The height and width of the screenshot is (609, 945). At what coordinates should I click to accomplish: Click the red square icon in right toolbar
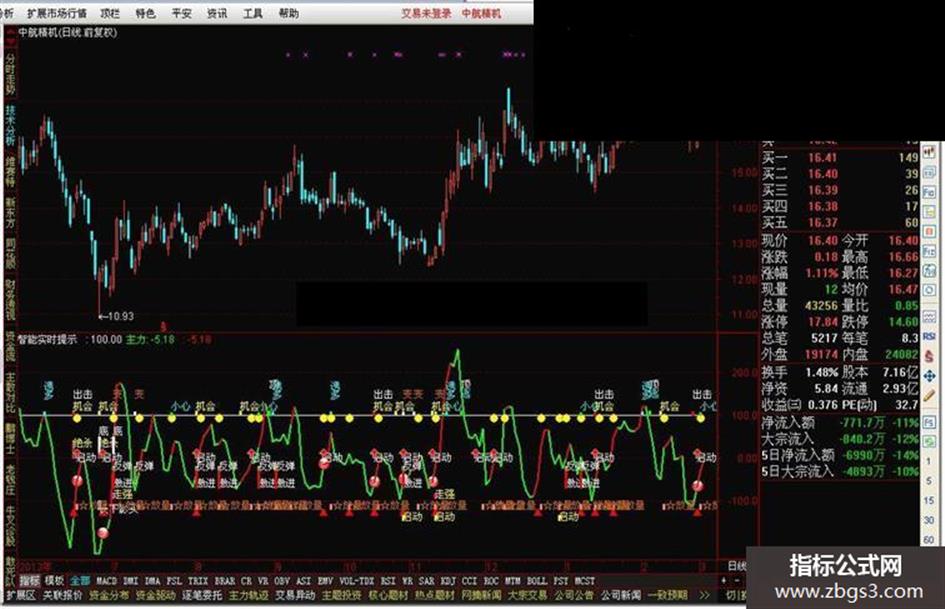point(929,232)
